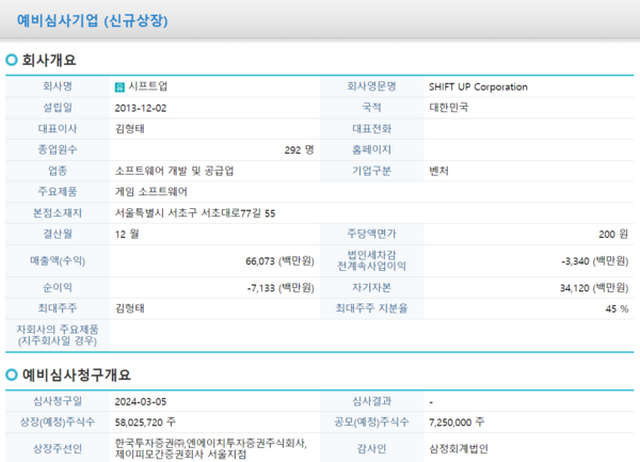
Task: Select employee count 292 명
Action: [299, 150]
